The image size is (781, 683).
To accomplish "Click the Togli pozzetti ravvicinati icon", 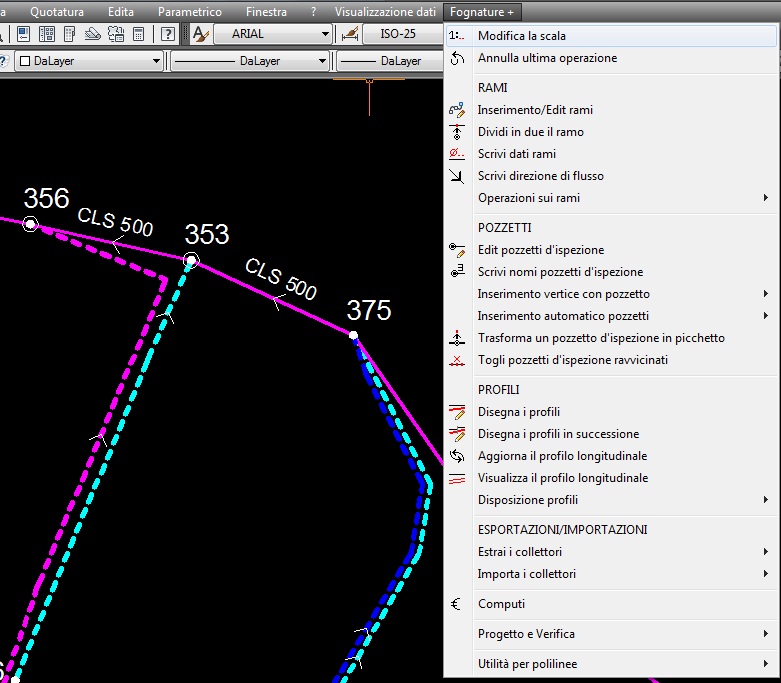I will point(457,360).
